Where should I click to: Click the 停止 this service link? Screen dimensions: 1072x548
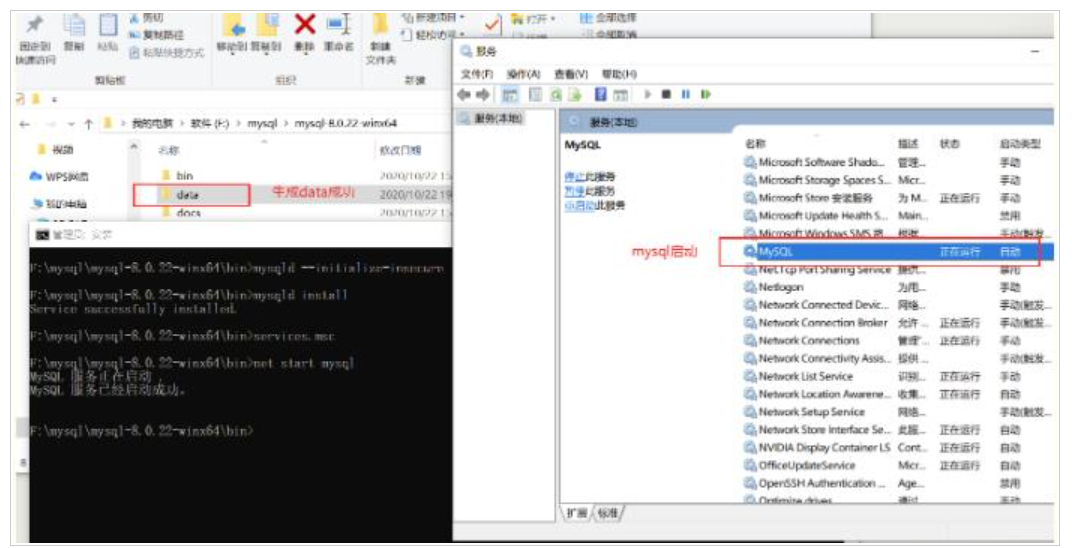click(x=574, y=177)
